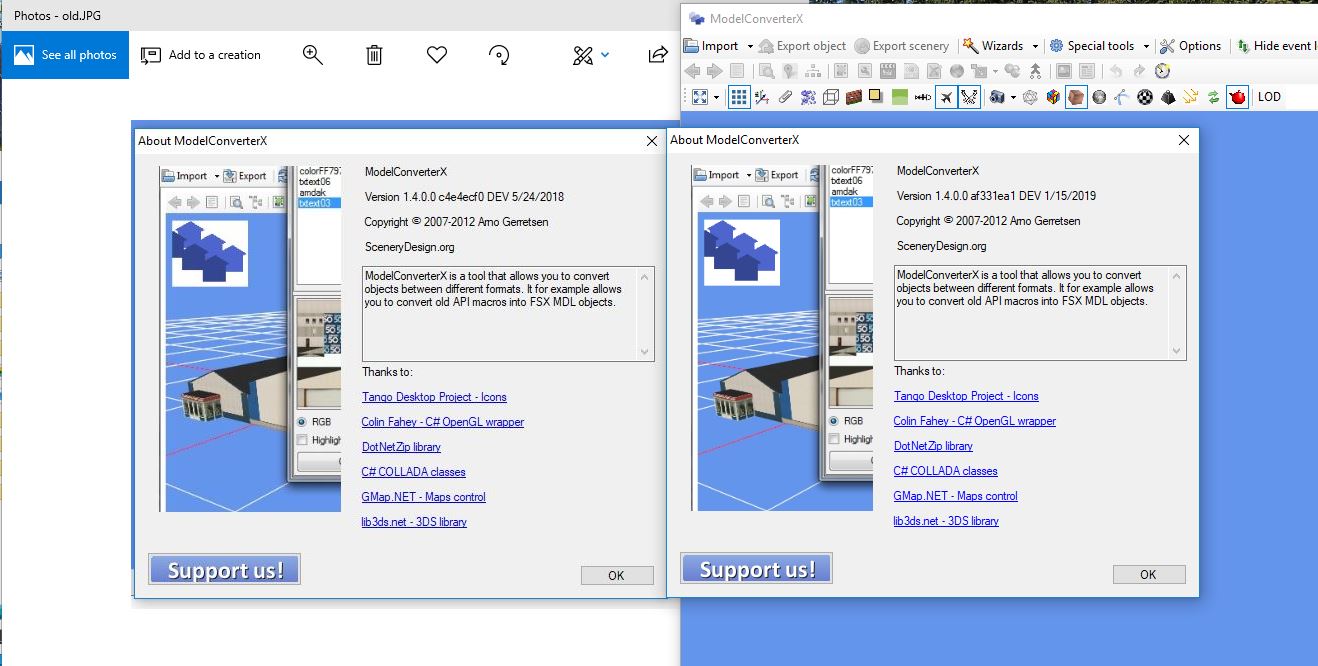1318x666 pixels.
Task: Click the wireframe box bounding icon
Action: tap(831, 97)
